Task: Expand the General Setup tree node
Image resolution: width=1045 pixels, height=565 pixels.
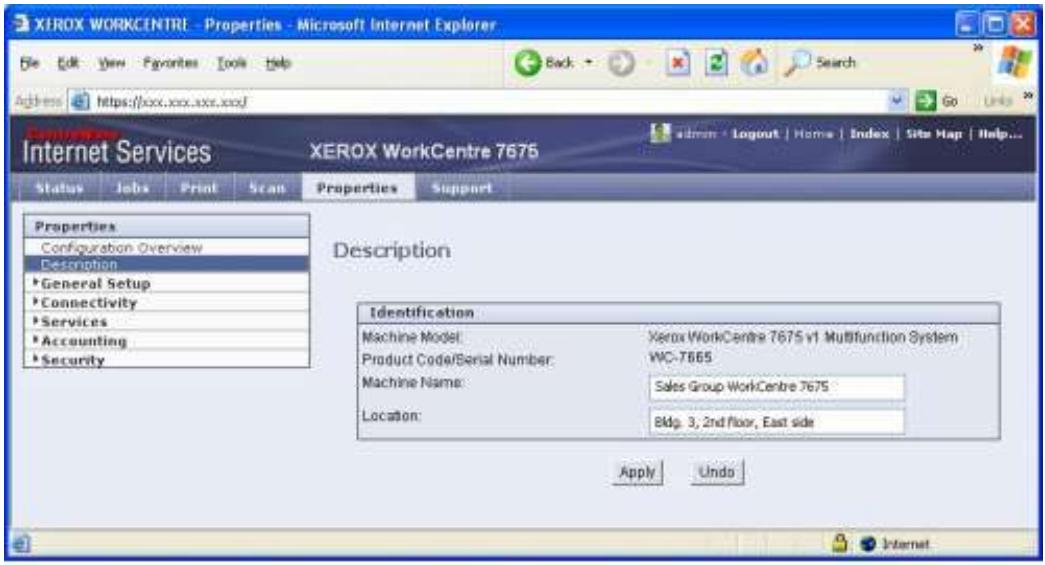Action: point(36,282)
